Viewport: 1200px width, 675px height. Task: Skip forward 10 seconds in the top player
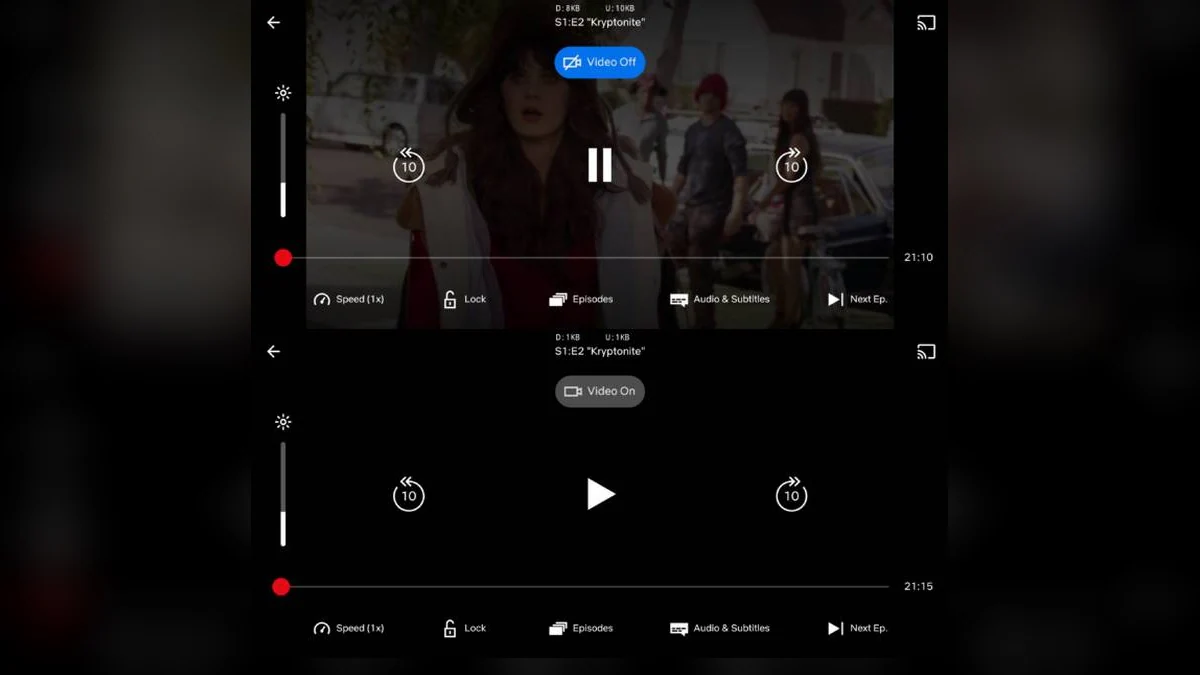click(x=792, y=165)
